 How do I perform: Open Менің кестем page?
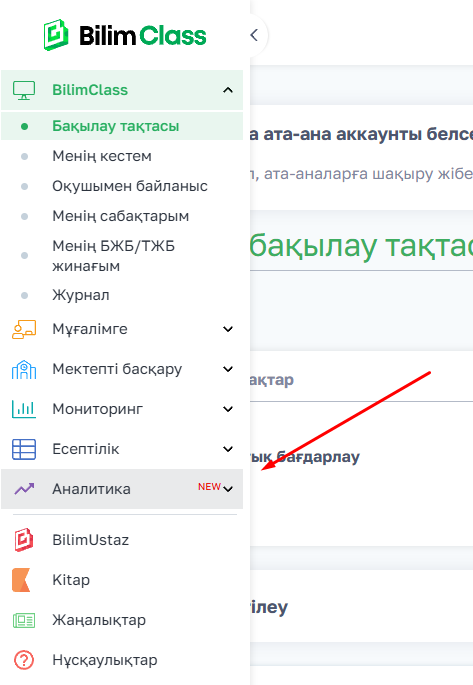click(x=102, y=156)
